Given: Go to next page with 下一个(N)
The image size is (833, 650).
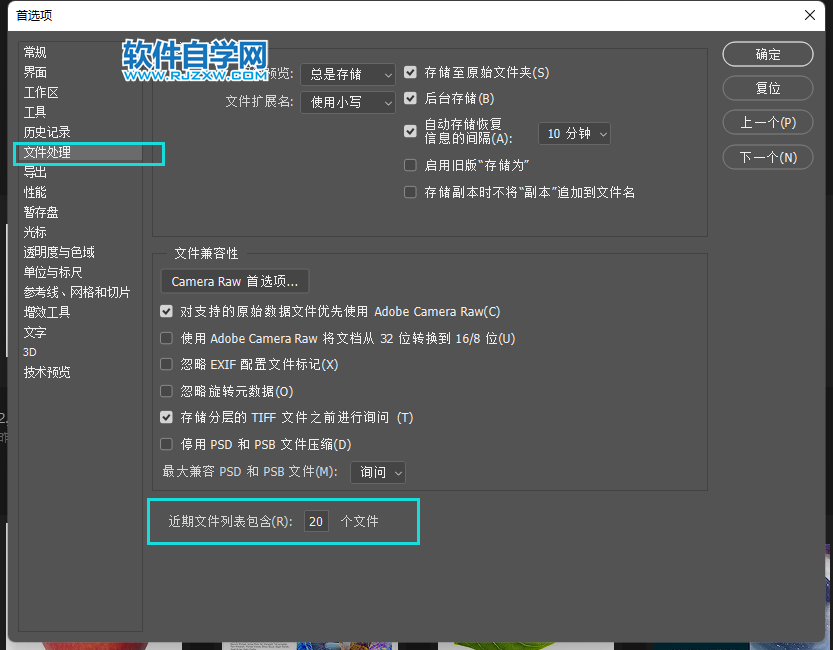Looking at the screenshot, I should 768,157.
